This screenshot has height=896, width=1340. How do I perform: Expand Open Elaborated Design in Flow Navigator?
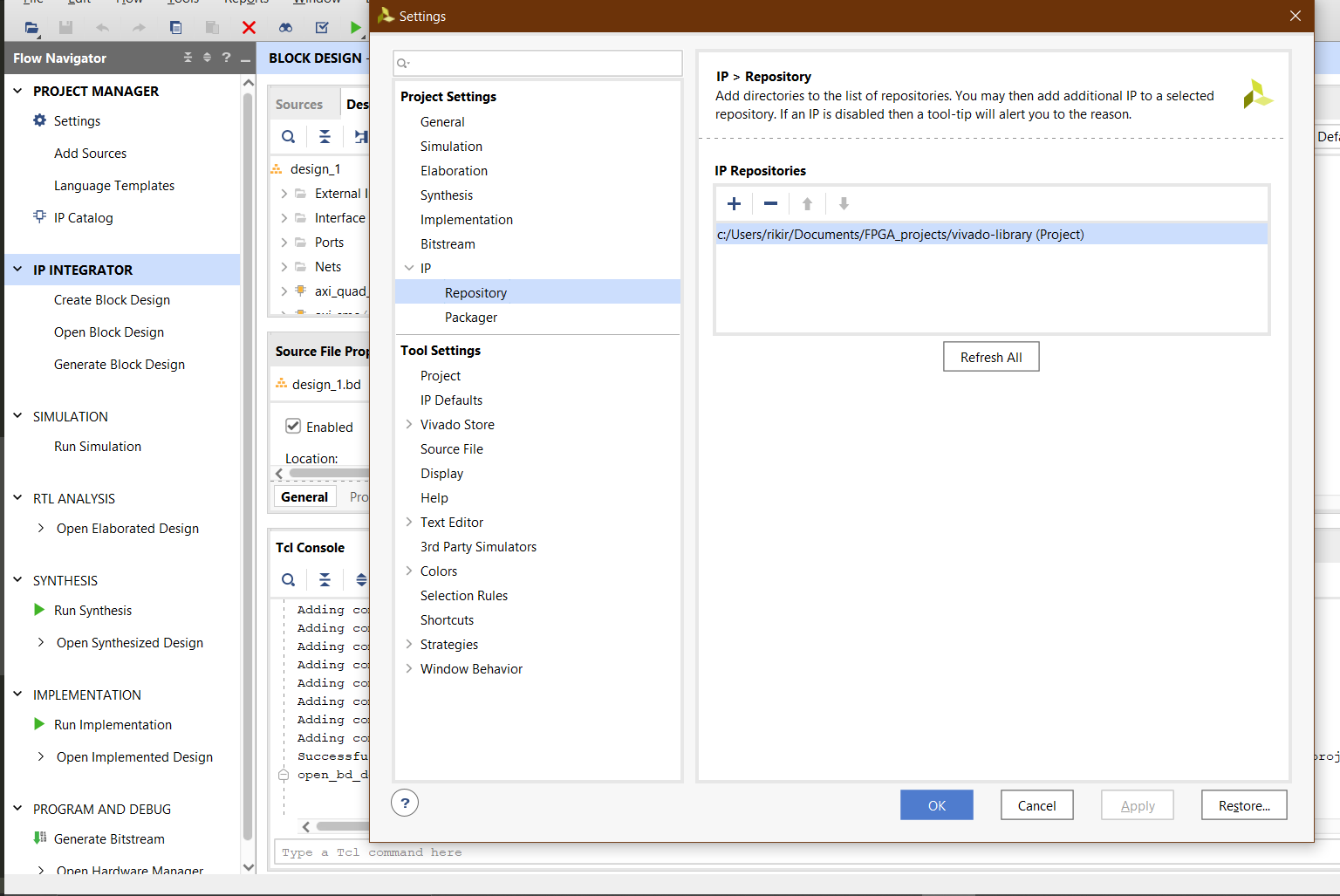(x=41, y=528)
